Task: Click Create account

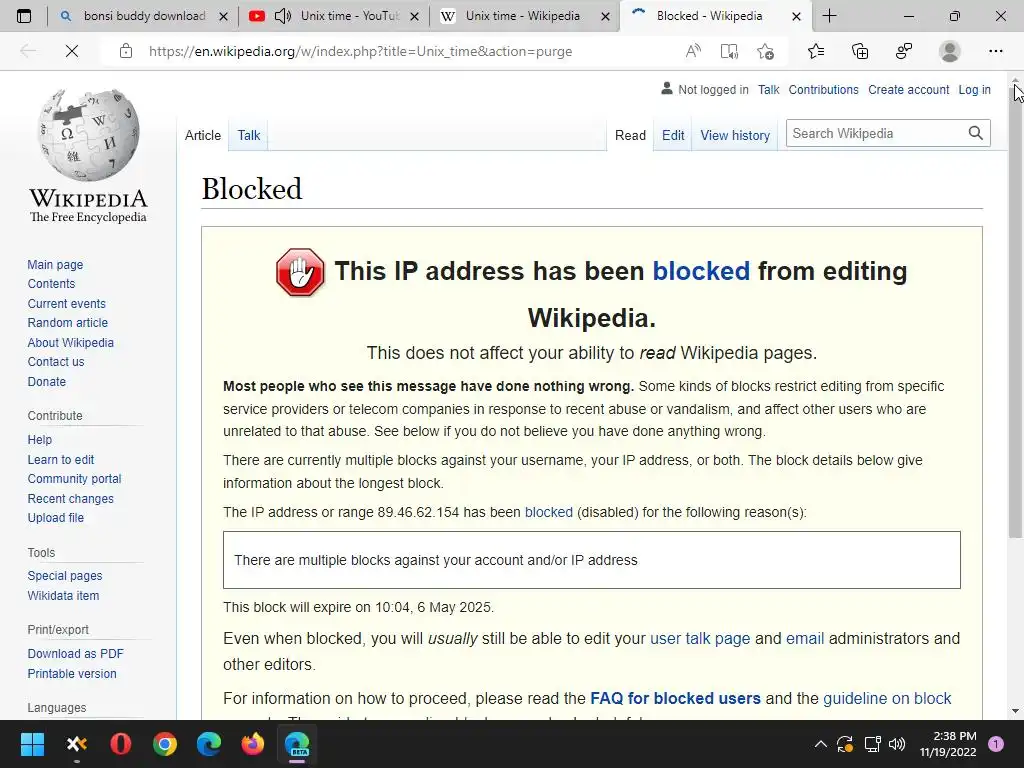Action: [x=908, y=90]
